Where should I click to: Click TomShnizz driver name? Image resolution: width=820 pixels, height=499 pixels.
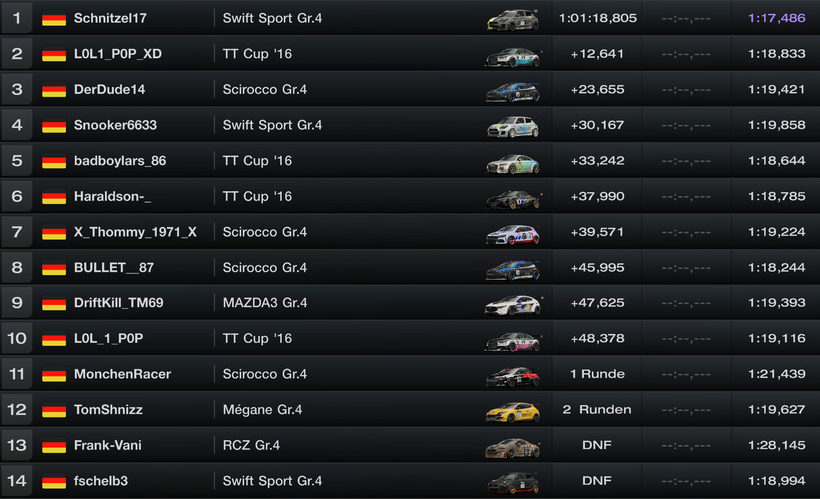click(108, 410)
